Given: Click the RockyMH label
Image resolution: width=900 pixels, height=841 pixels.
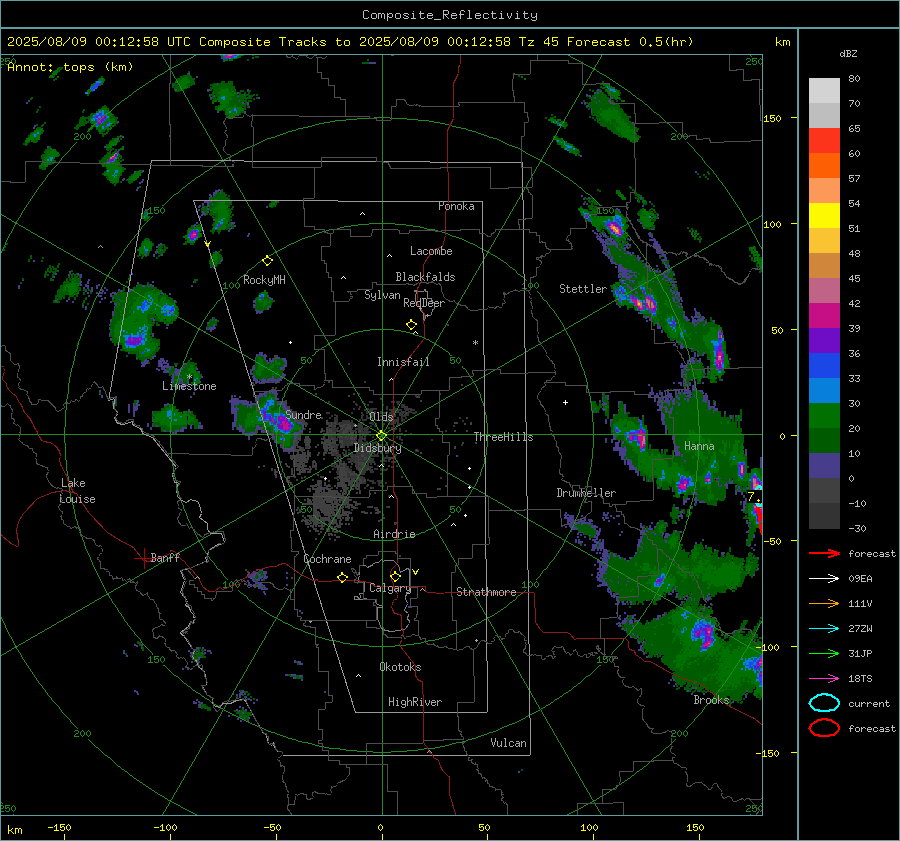Looking at the screenshot, I should tap(264, 280).
